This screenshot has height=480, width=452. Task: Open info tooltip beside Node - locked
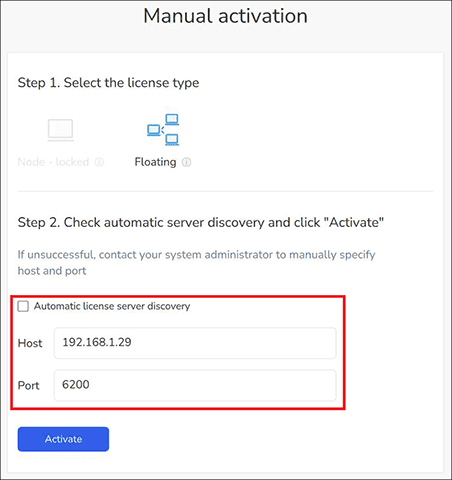[x=99, y=162]
